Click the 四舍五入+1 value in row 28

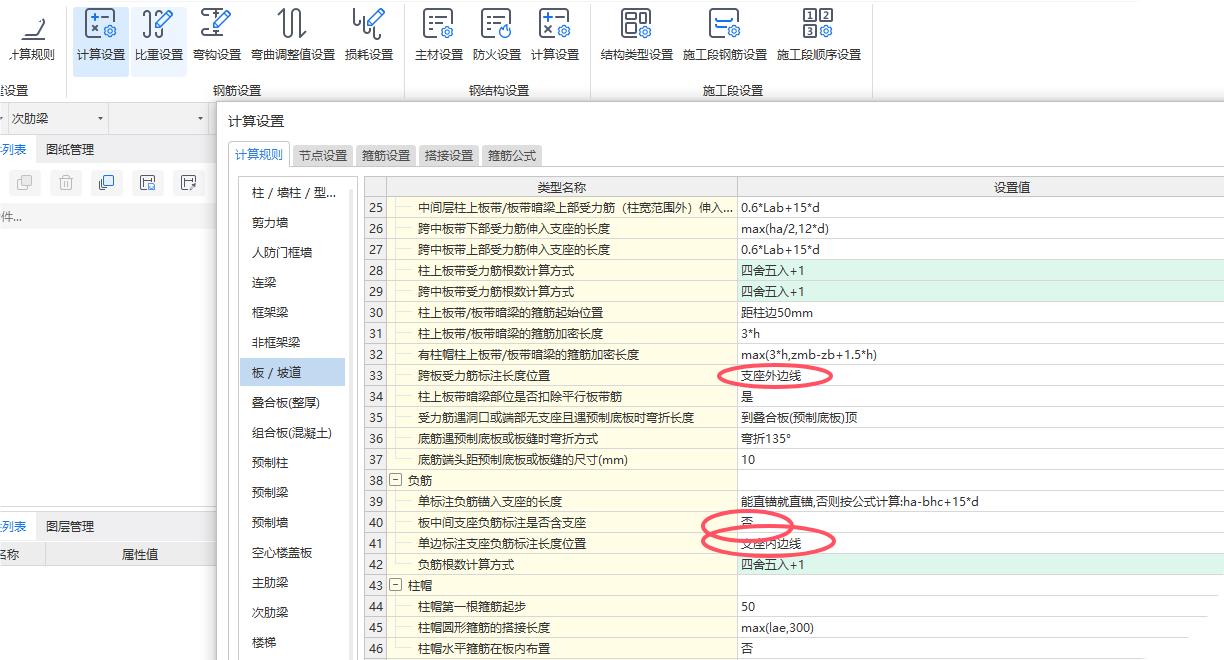pos(773,271)
